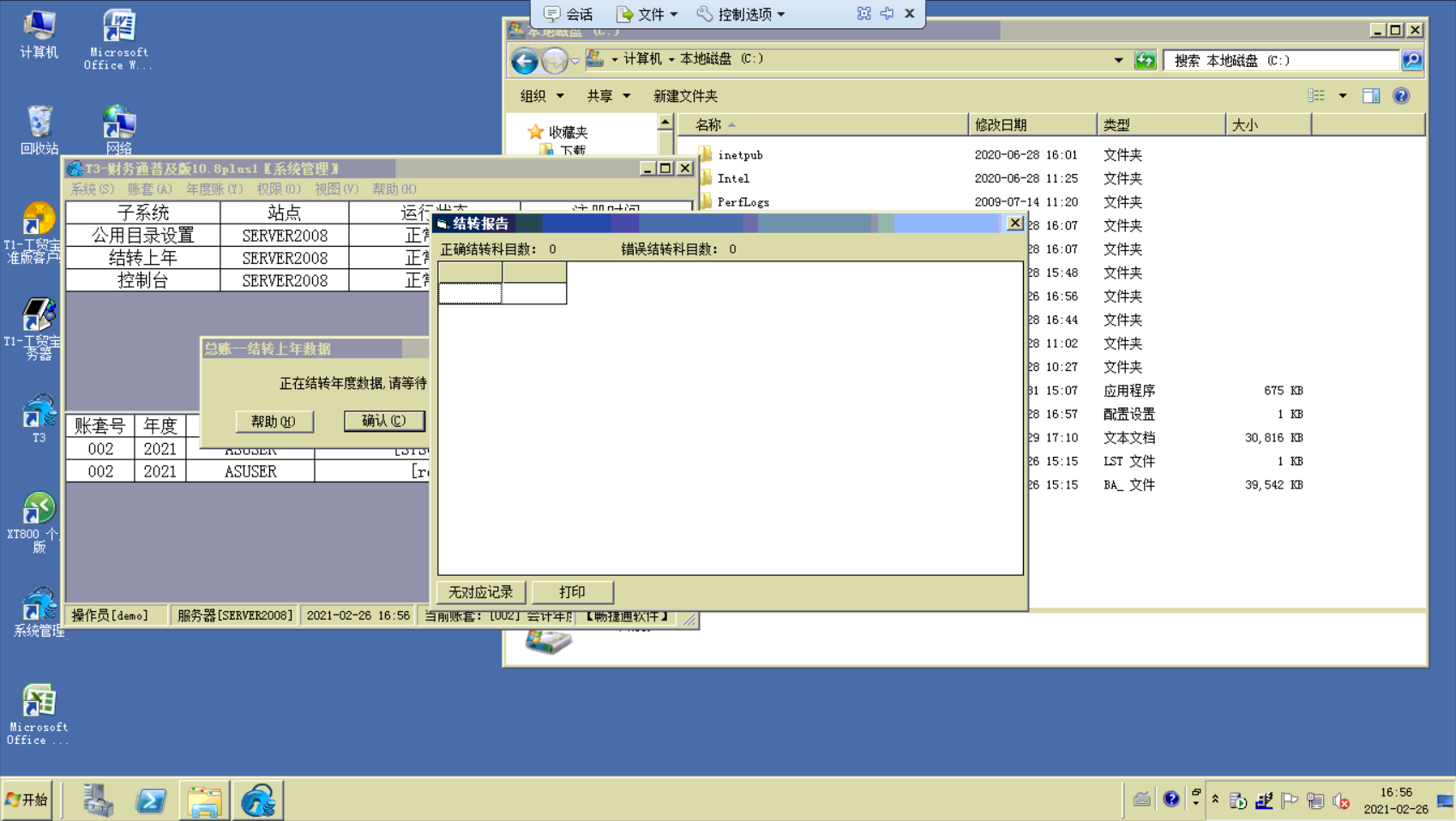Click the 搜索 本地磁盘 (C:) search field
The height and width of the screenshot is (821, 1456).
(1282, 60)
